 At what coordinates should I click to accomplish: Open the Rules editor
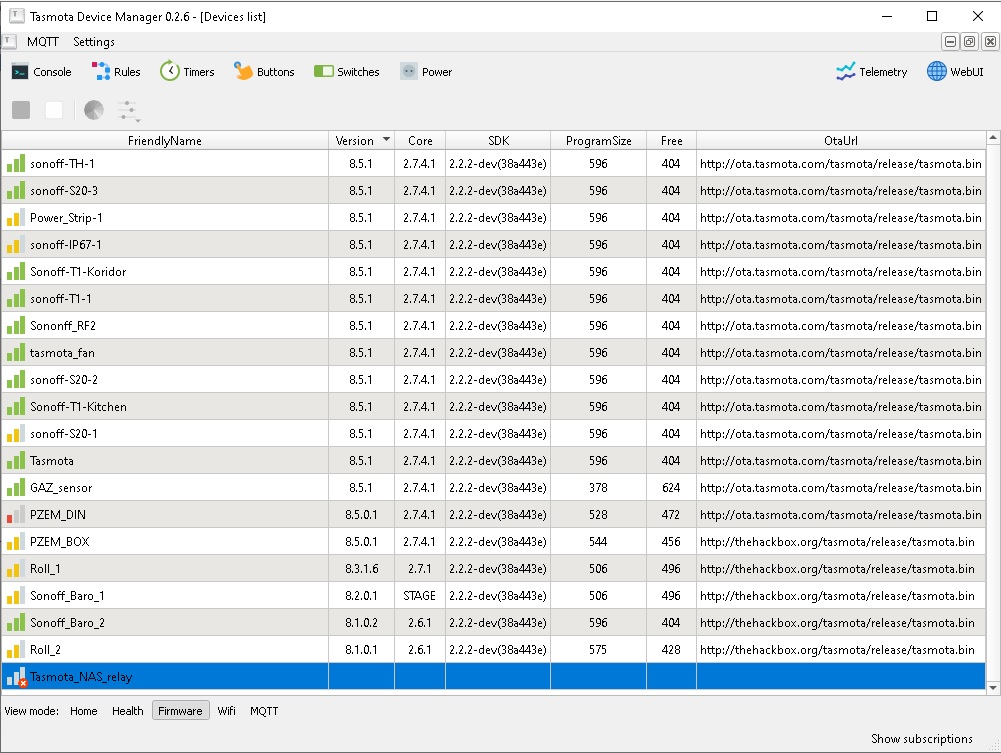[x=115, y=72]
